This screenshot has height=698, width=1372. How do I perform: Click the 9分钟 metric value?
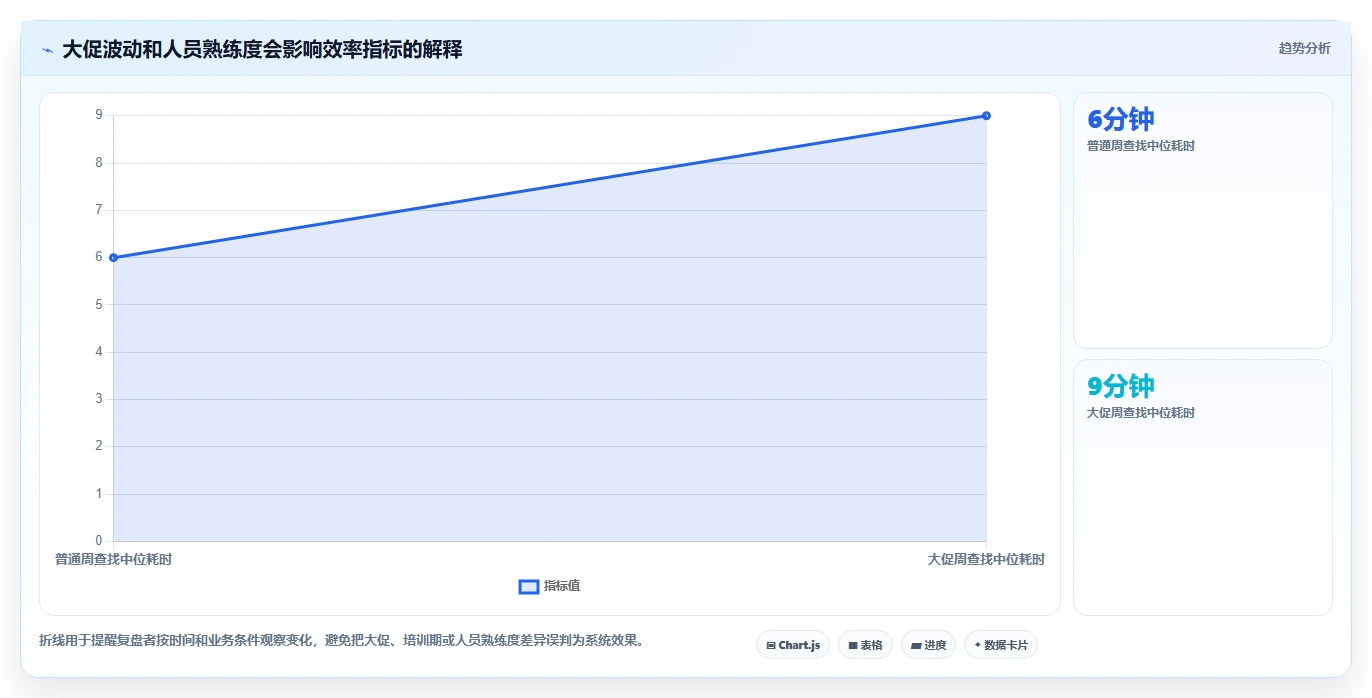(1120, 386)
